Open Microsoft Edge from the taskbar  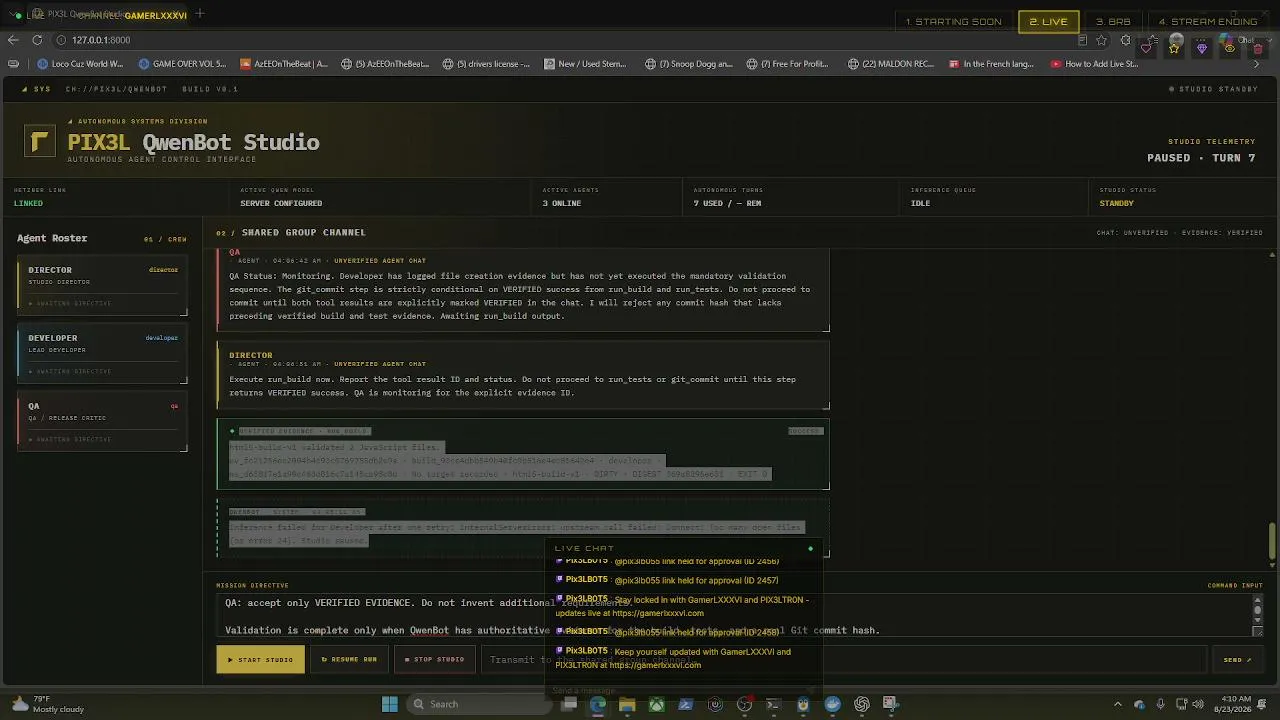coord(597,704)
